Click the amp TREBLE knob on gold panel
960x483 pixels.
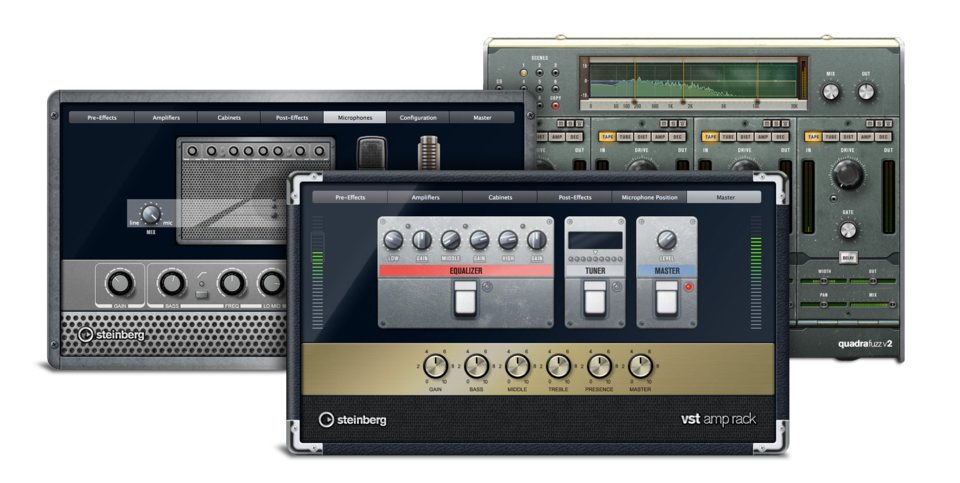[x=558, y=367]
